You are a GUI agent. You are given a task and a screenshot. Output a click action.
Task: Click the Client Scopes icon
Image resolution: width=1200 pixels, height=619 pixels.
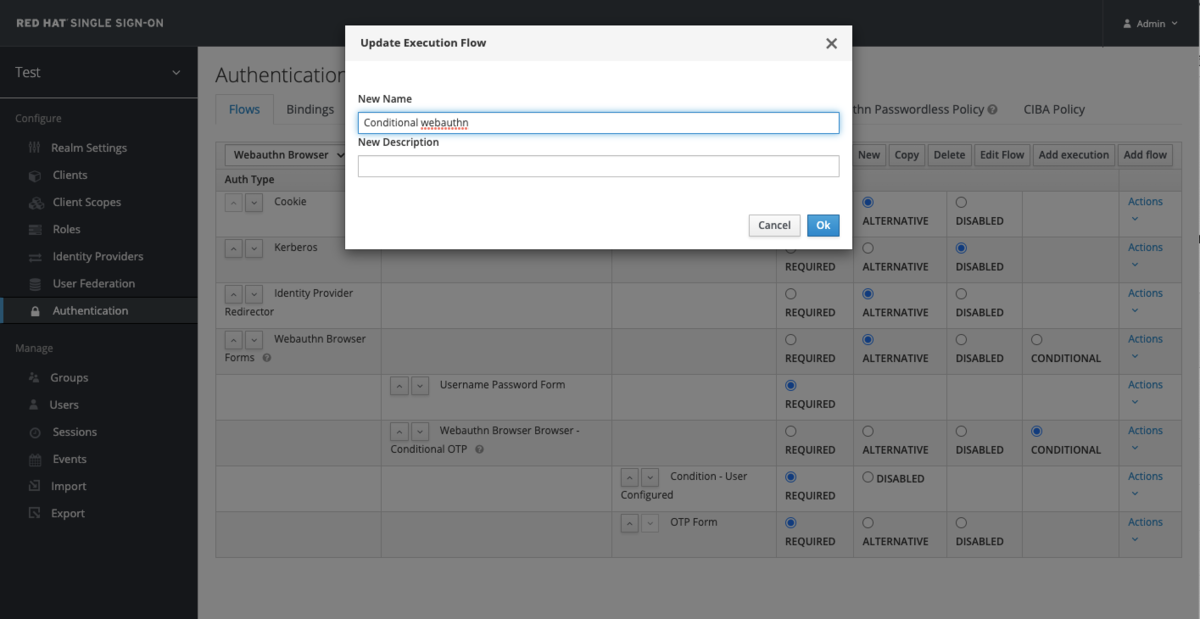[x=35, y=202]
